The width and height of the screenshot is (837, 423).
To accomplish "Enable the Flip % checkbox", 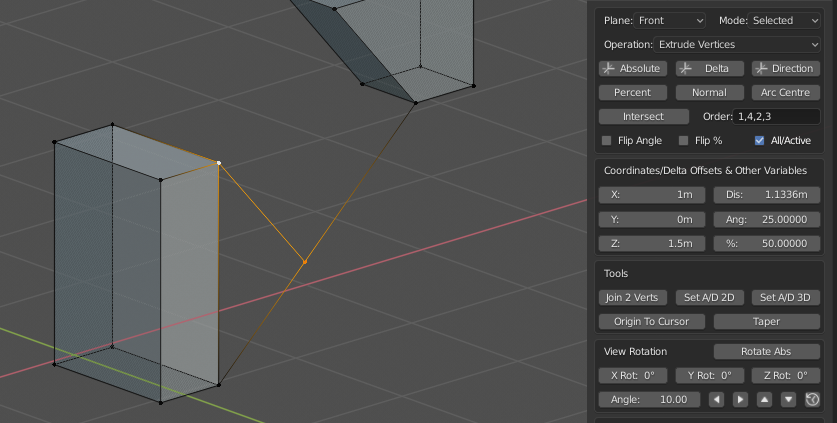I will [684, 141].
